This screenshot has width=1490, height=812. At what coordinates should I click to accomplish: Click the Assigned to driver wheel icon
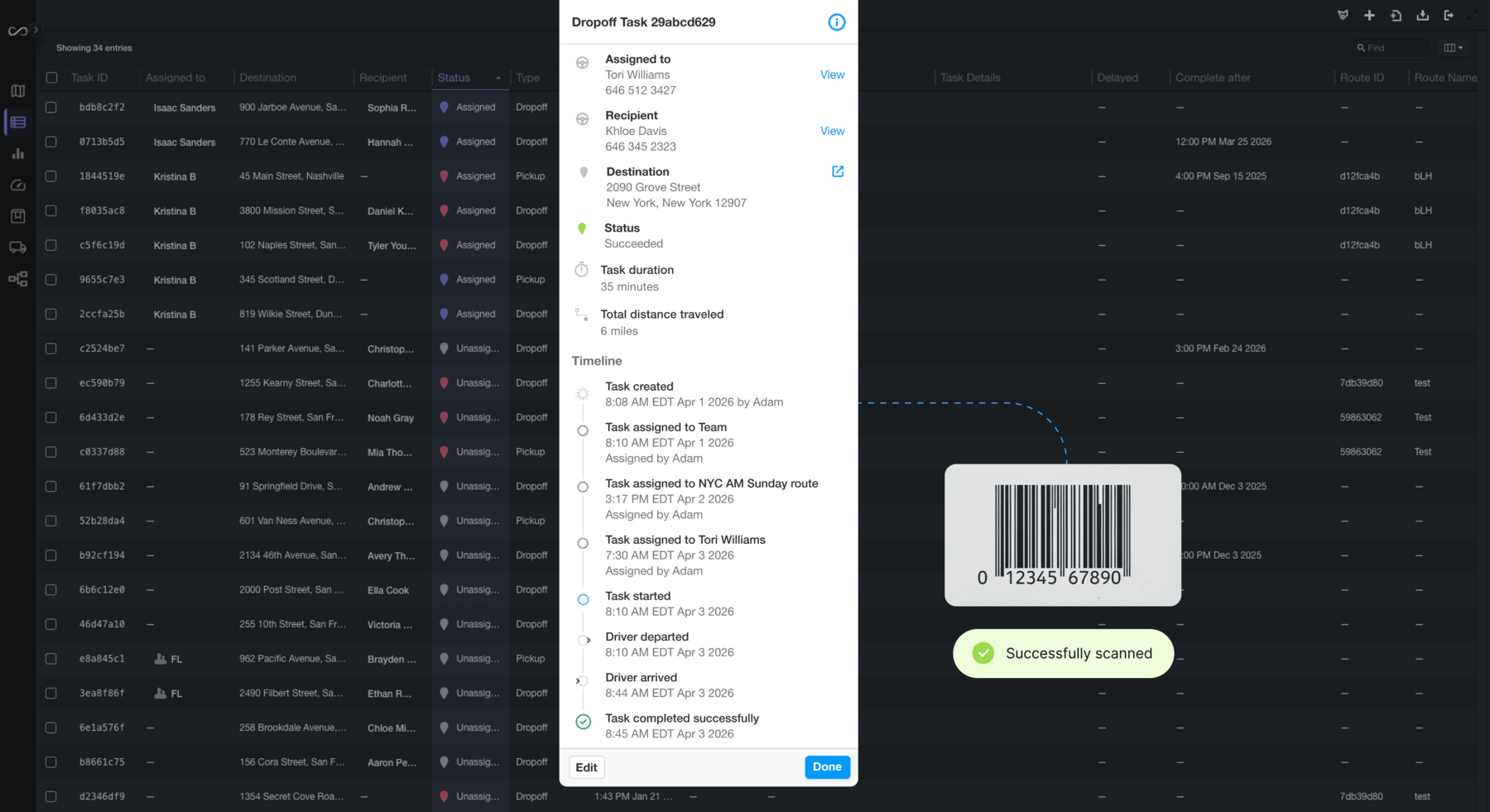tap(583, 63)
